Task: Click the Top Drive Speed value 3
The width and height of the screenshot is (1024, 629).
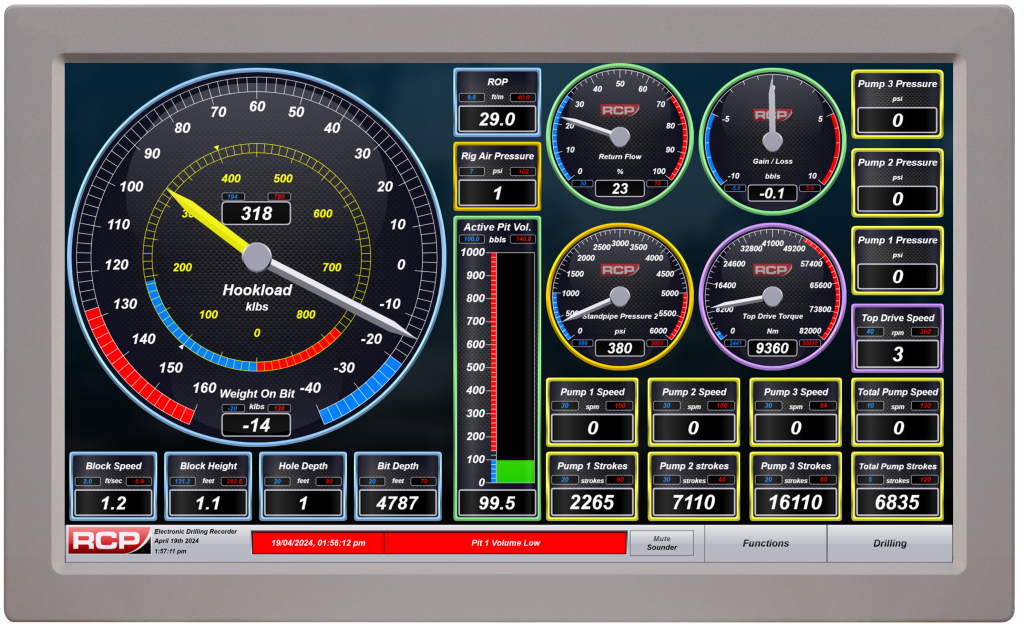Action: (x=897, y=354)
